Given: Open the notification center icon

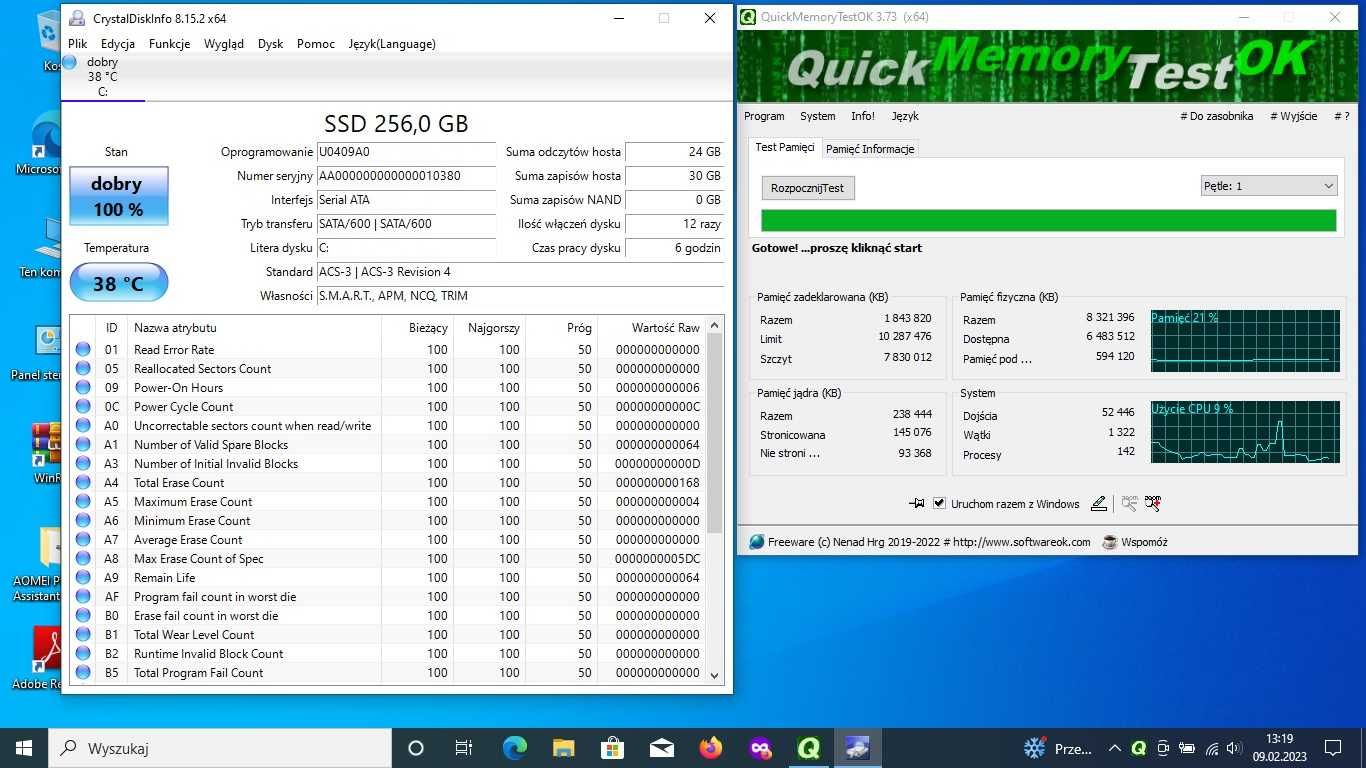Looking at the screenshot, I should pos(1333,748).
